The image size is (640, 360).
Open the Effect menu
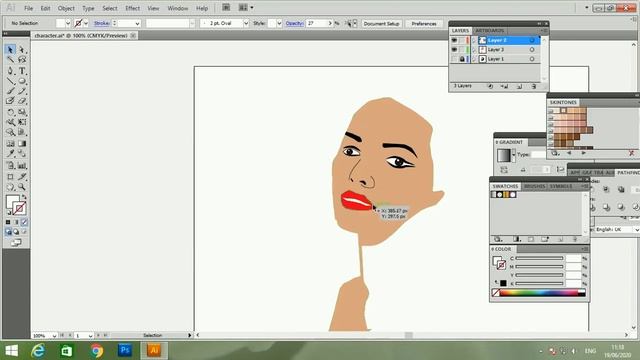[132, 8]
